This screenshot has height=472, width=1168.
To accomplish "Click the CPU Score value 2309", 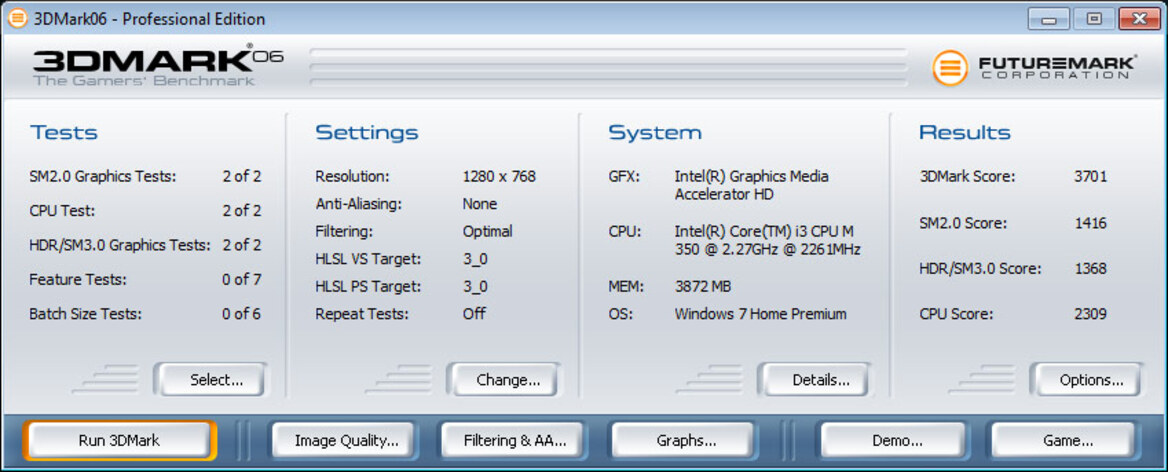I will pos(1091,314).
